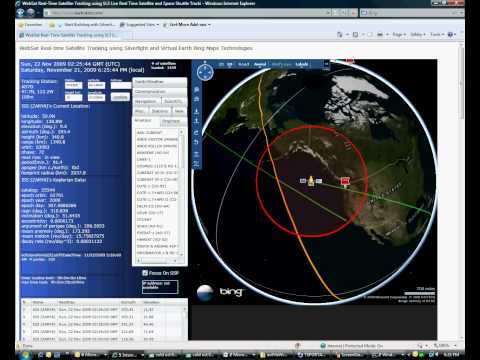The height and width of the screenshot is (360, 480).
Task: Click the Bing search box in browser
Action: point(409,13)
